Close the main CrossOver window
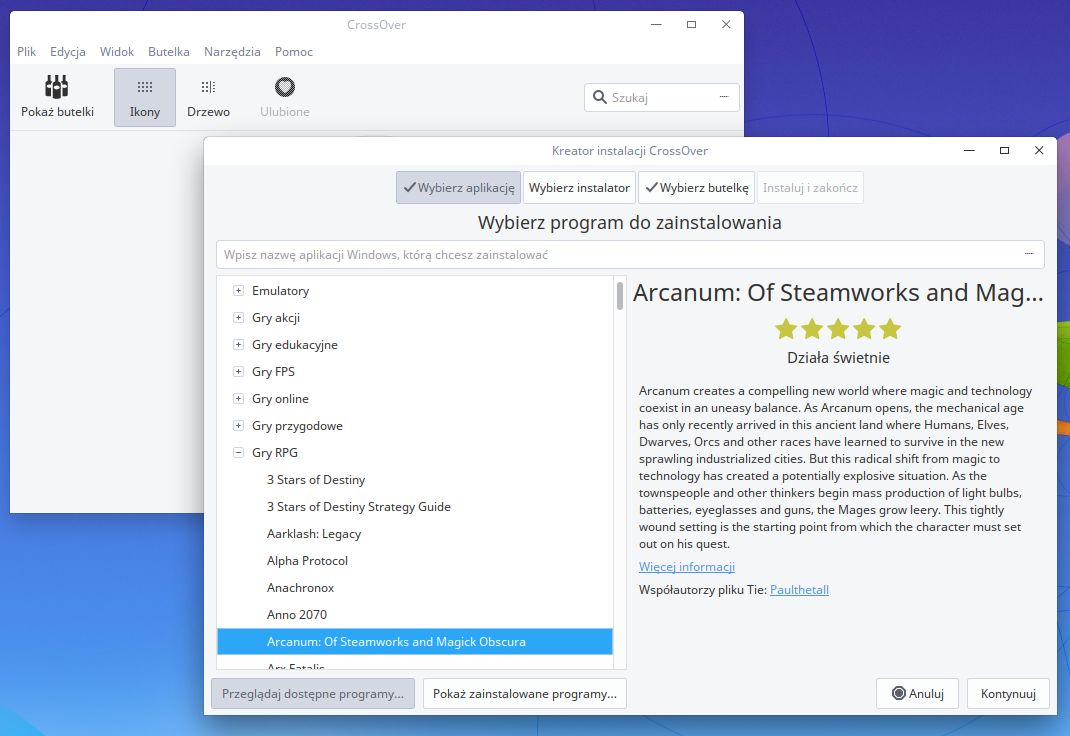 [726, 25]
